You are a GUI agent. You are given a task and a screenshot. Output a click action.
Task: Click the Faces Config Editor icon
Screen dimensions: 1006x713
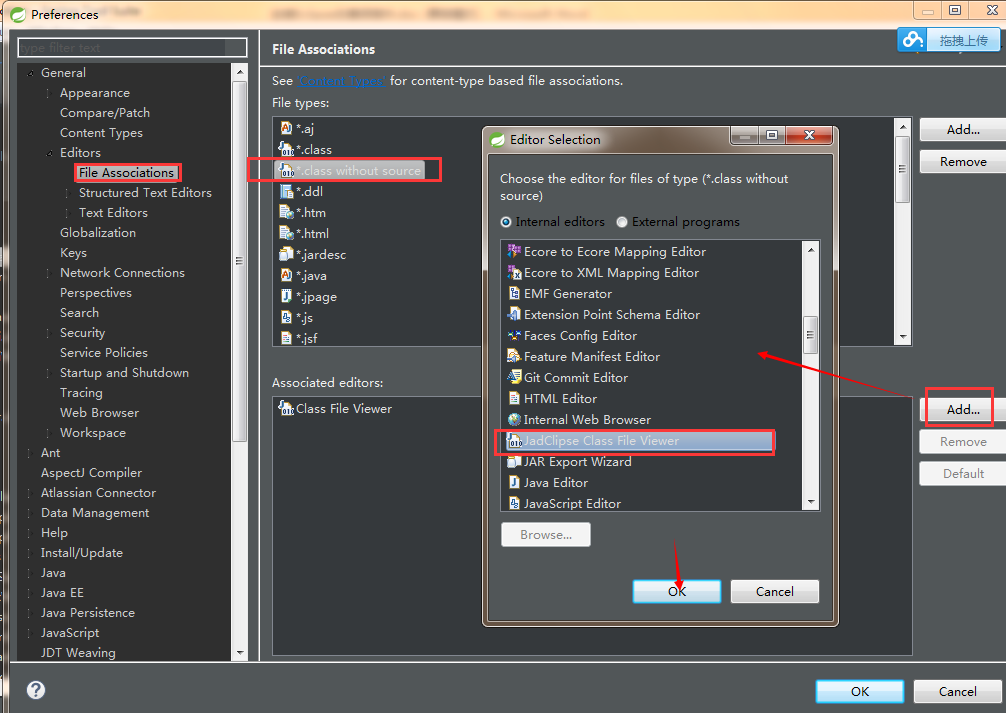(x=515, y=335)
